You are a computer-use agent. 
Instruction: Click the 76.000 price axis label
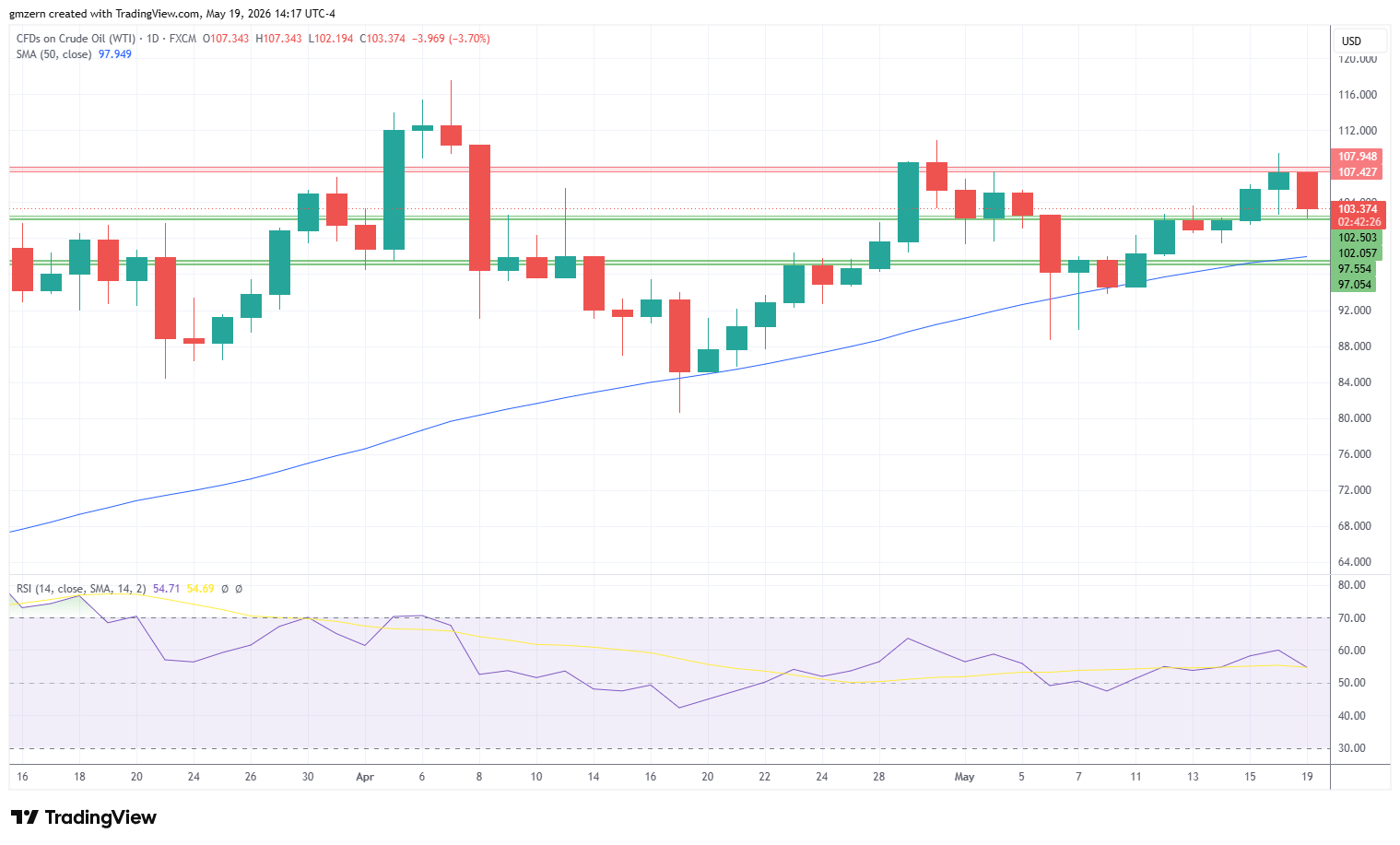(1355, 454)
